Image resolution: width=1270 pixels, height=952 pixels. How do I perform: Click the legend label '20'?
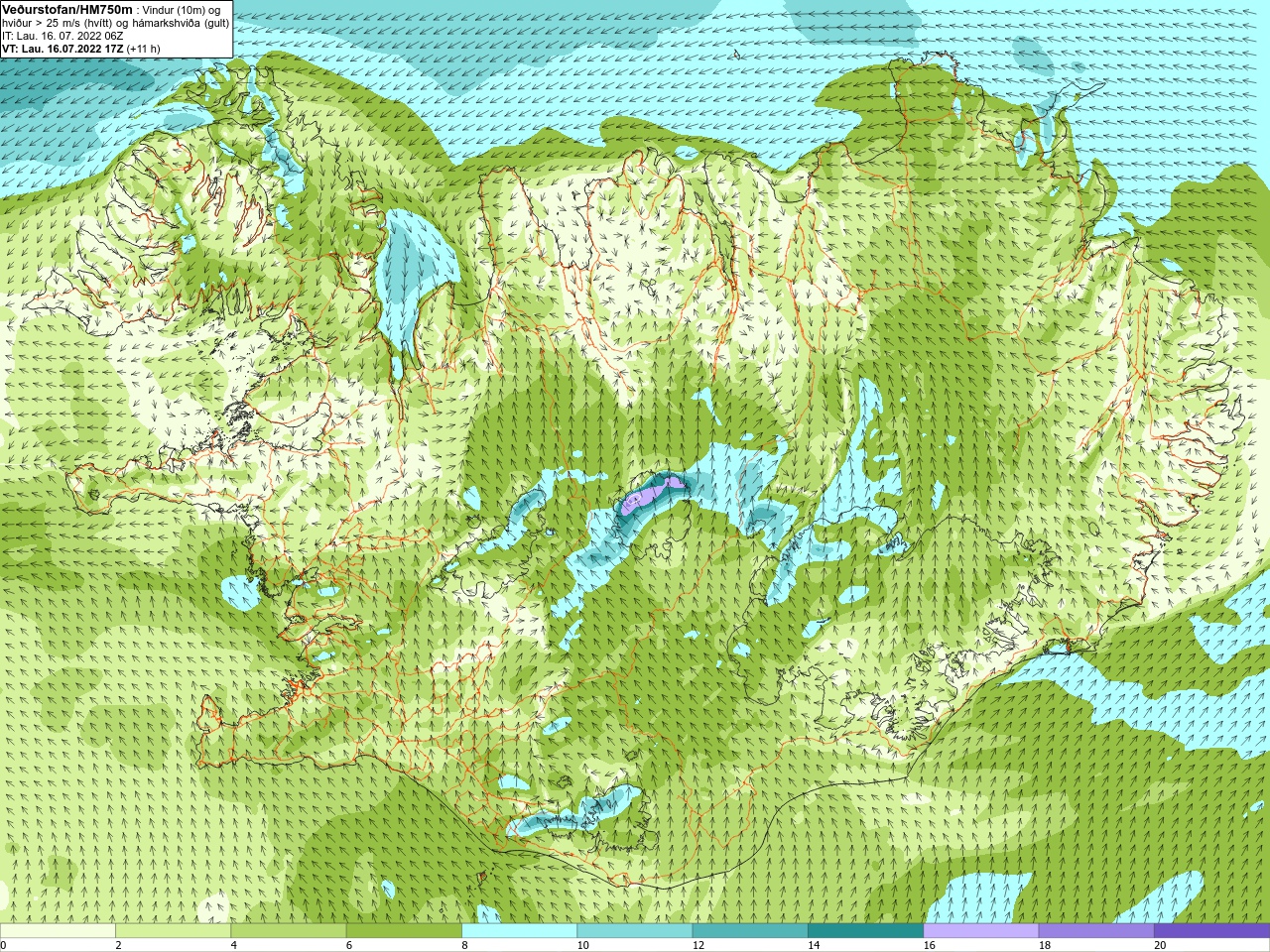[x=1160, y=945]
